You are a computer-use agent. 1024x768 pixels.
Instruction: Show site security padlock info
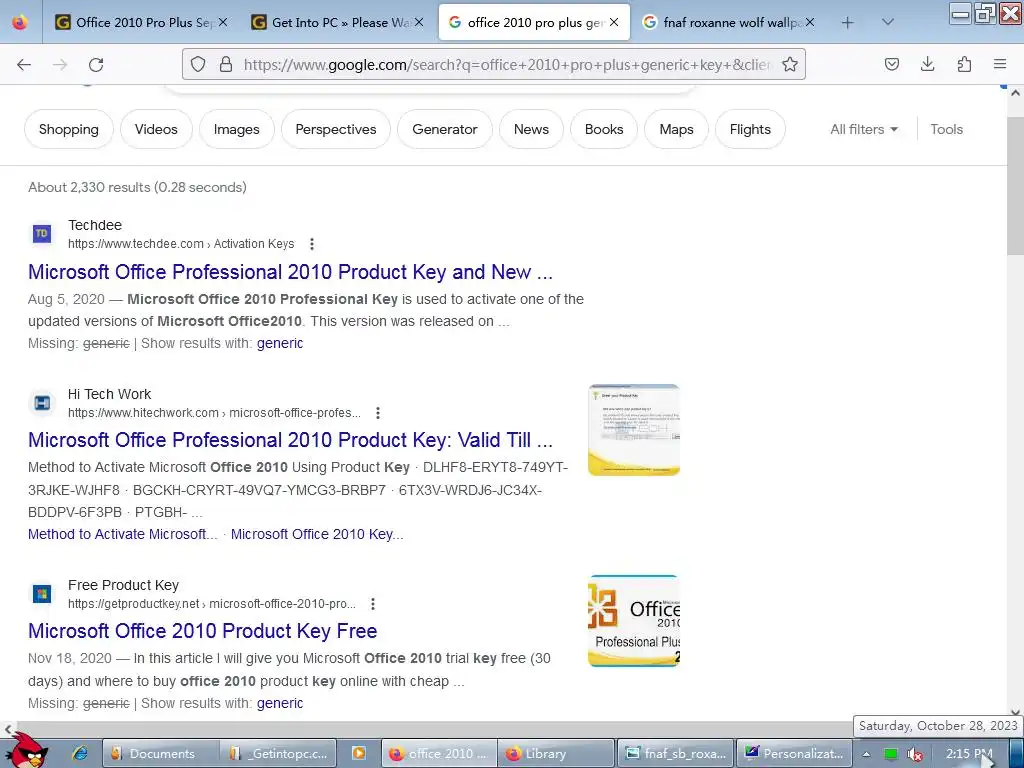tap(226, 64)
